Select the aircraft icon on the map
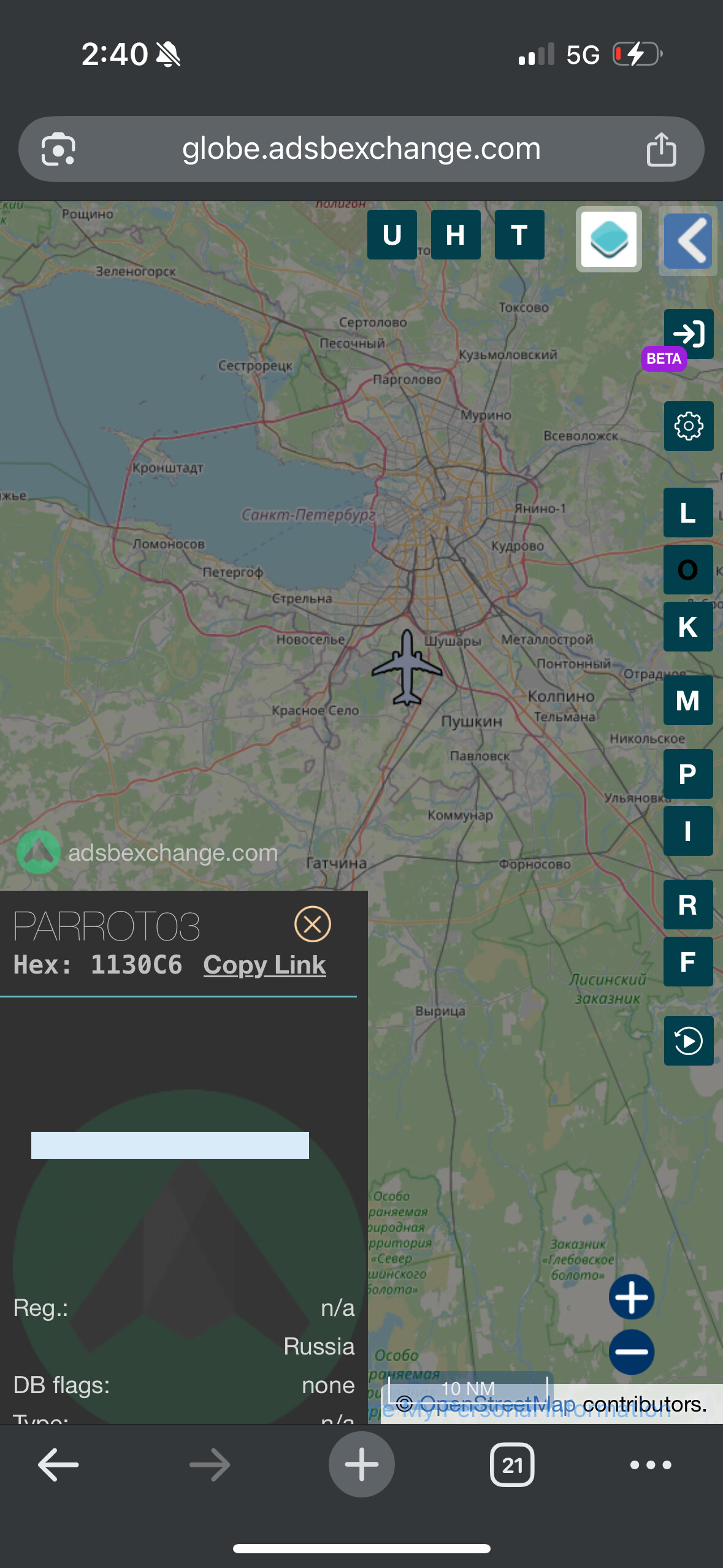The width and height of the screenshot is (723, 1568). click(x=407, y=667)
